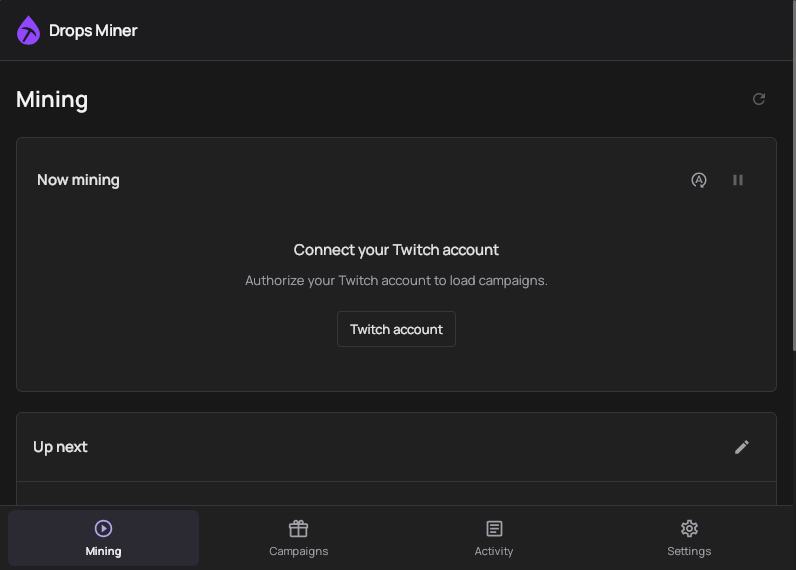Go to the Activity tab
The width and height of the screenshot is (796, 570).
(493, 538)
